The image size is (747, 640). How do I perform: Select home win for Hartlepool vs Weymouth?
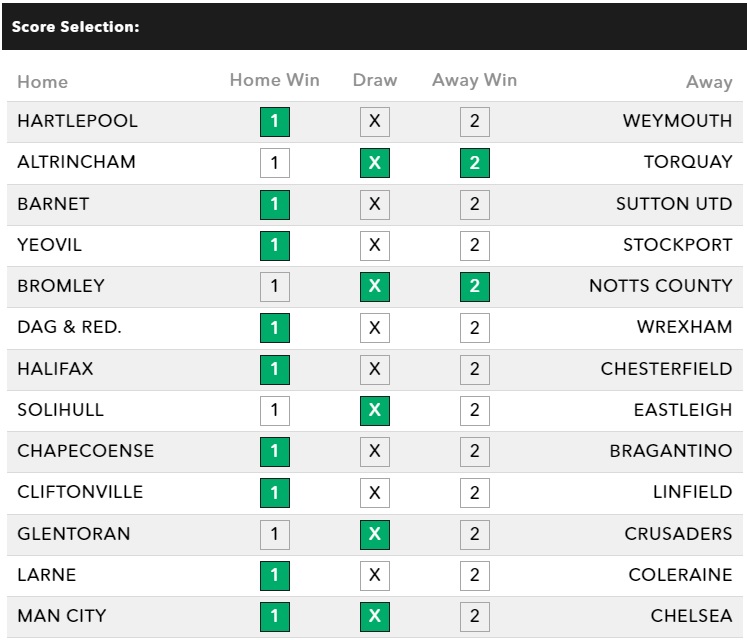[274, 122]
